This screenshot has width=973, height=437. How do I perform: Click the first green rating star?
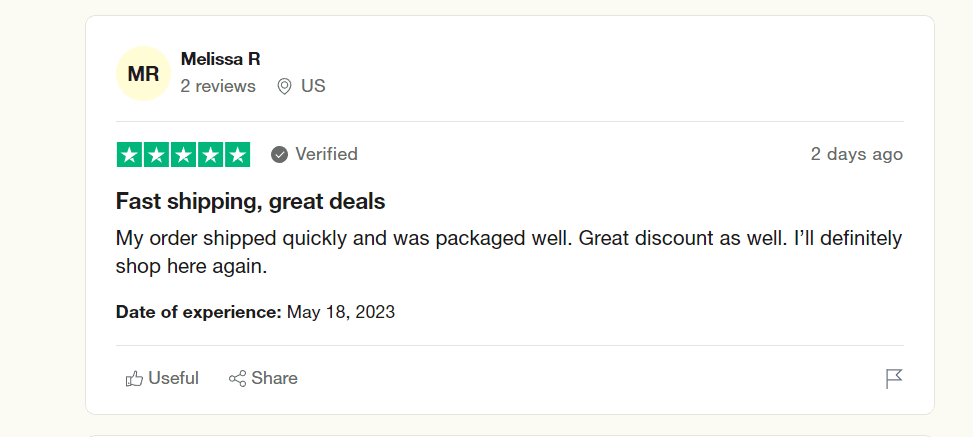[x=129, y=154]
